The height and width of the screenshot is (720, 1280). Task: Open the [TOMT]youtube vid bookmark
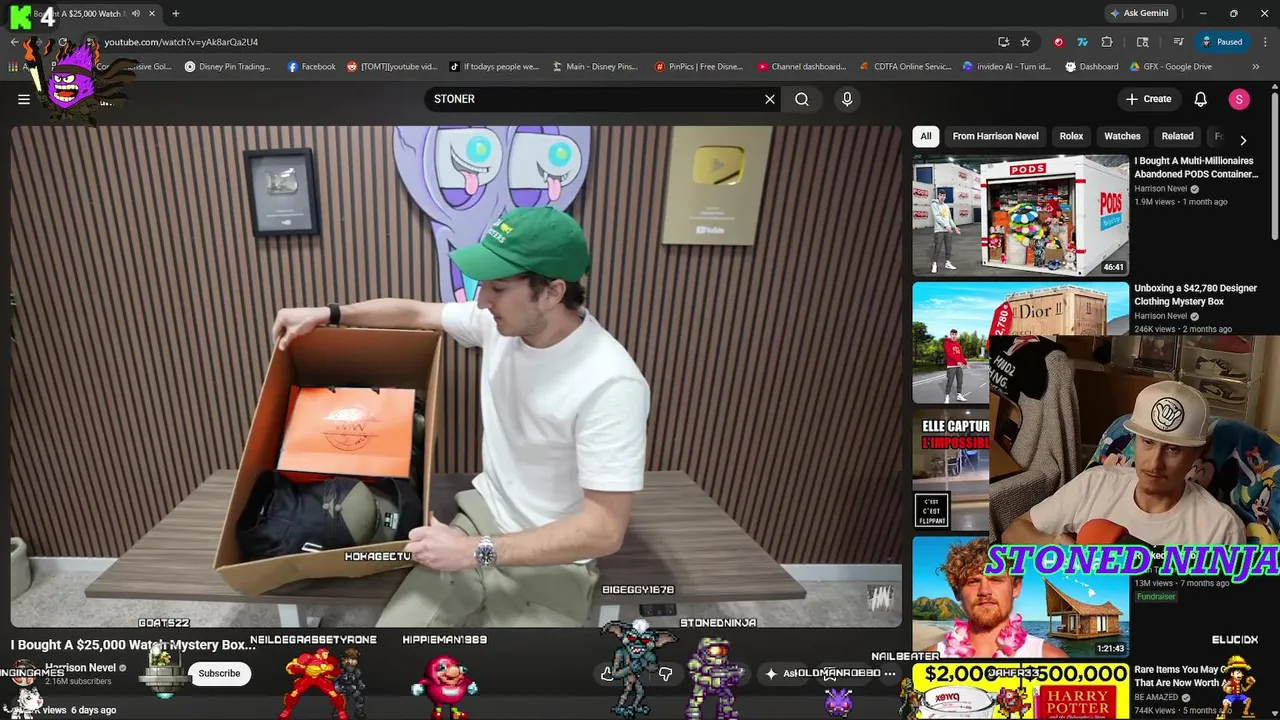tap(392, 67)
